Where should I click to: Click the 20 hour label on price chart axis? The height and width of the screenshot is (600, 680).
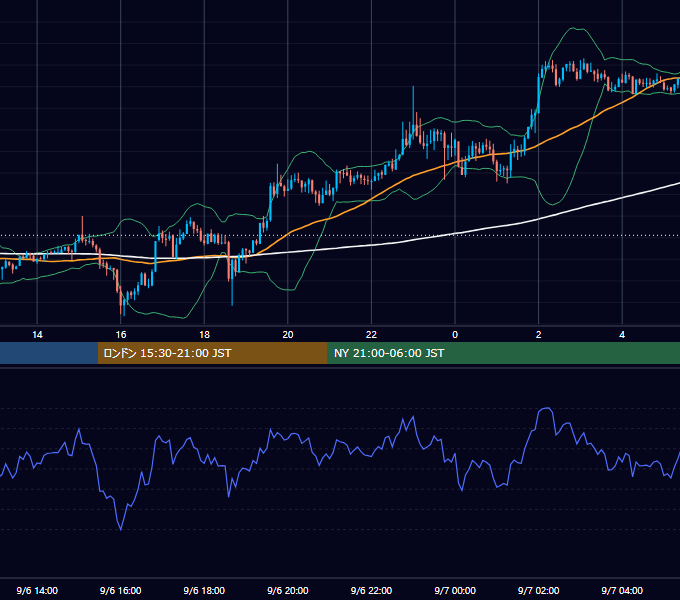pyautogui.click(x=288, y=335)
